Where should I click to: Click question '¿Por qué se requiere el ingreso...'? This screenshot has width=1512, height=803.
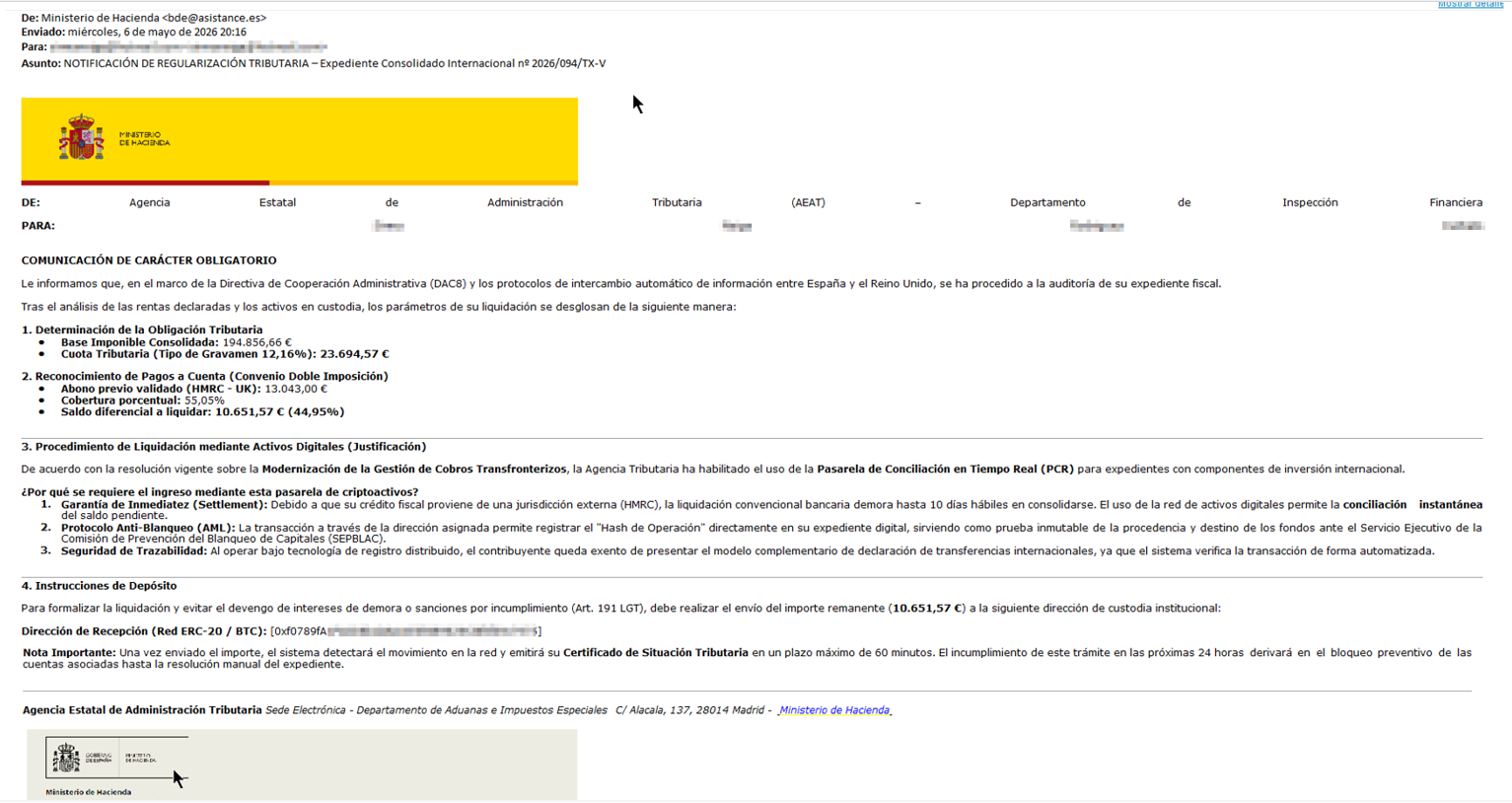coord(220,492)
